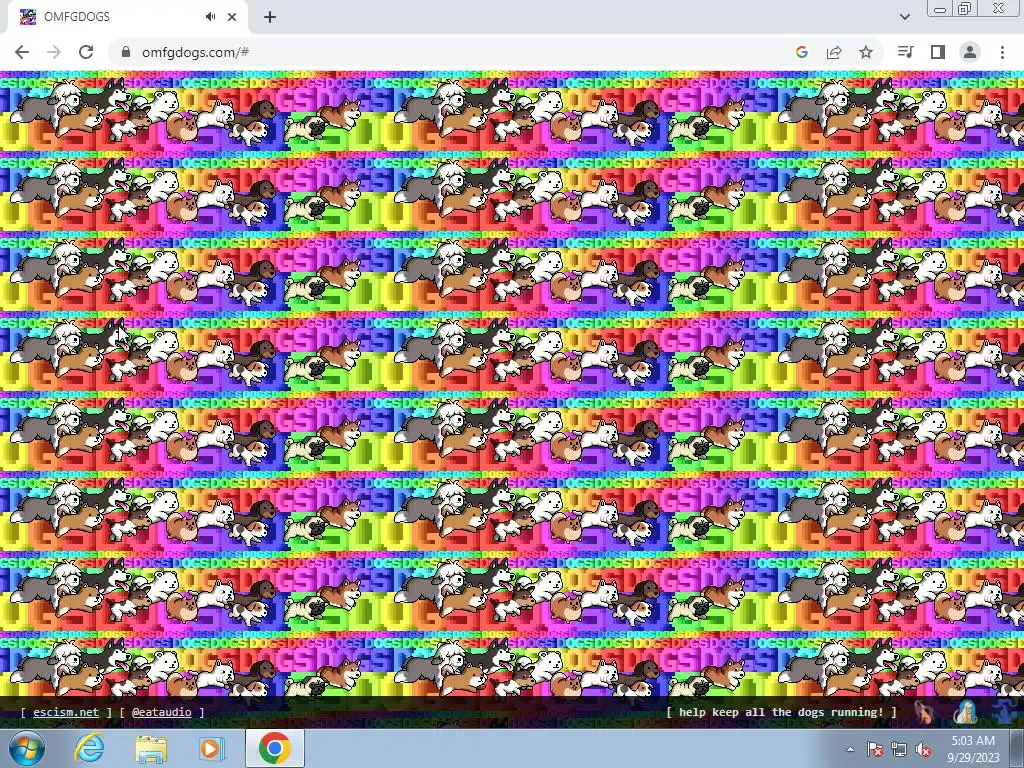The image size is (1024, 768).
Task: Click the muted volume tray icon
Action: tap(923, 750)
